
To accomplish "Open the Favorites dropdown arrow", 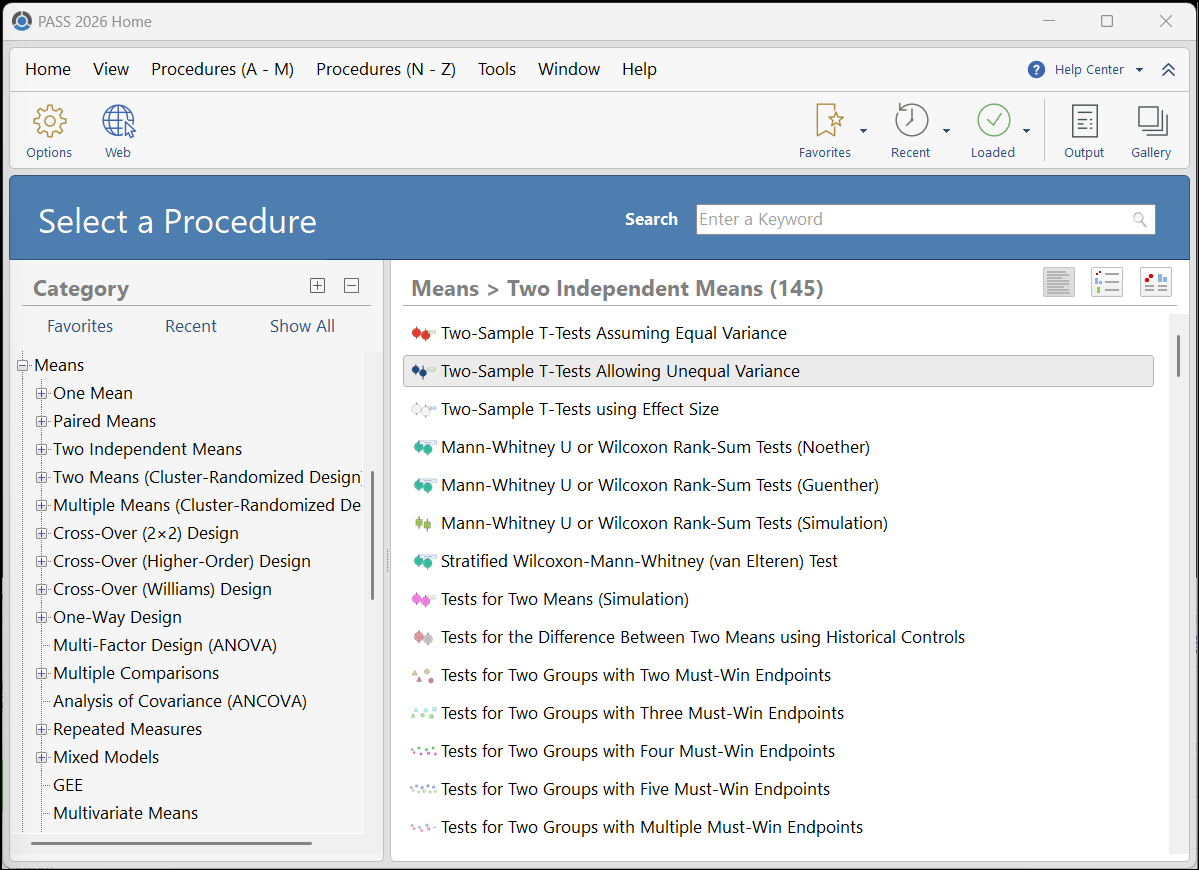I will 864,131.
